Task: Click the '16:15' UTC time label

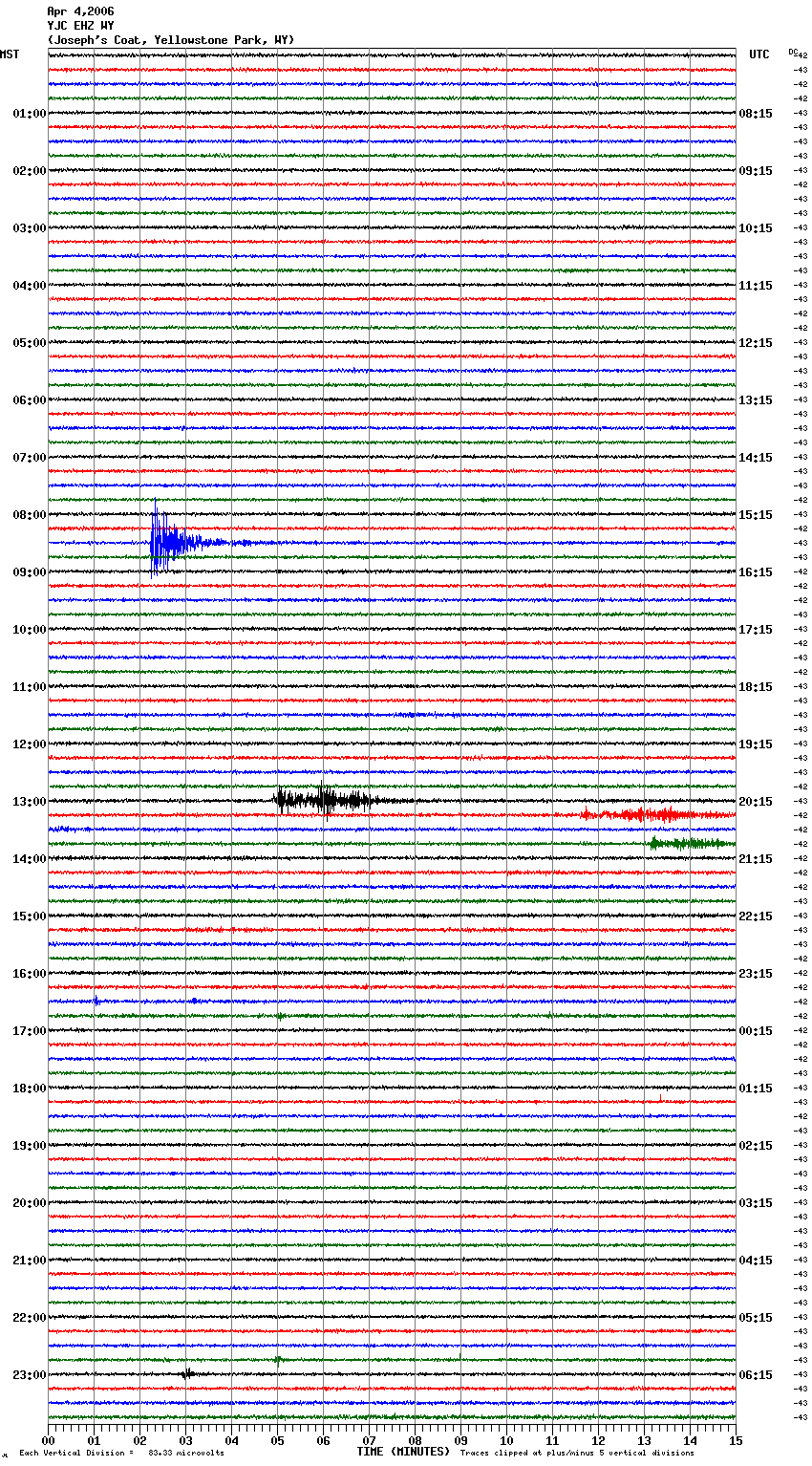Action: (x=756, y=572)
